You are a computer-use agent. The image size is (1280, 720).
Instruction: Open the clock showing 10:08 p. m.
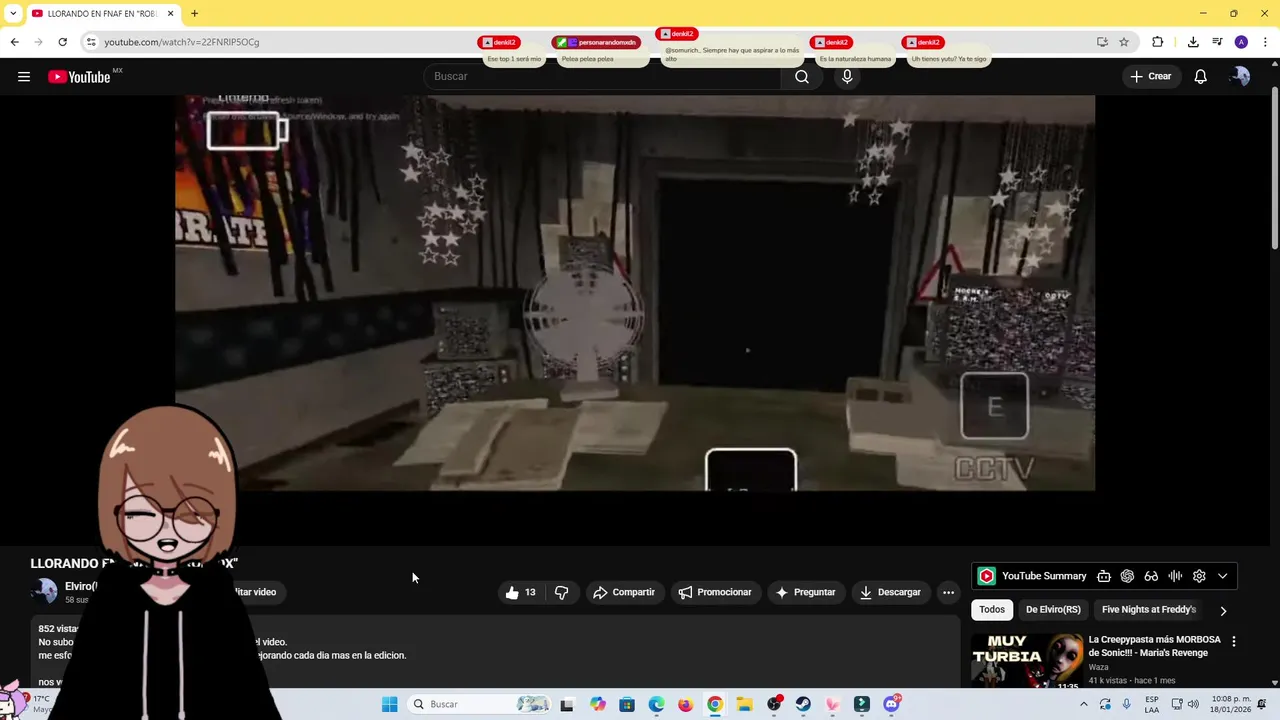pyautogui.click(x=1231, y=704)
